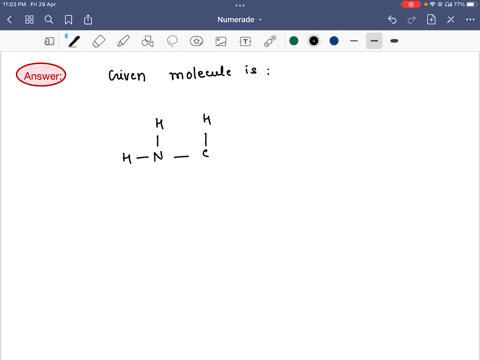Add a new page
The width and height of the screenshot is (480, 360).
(431, 20)
